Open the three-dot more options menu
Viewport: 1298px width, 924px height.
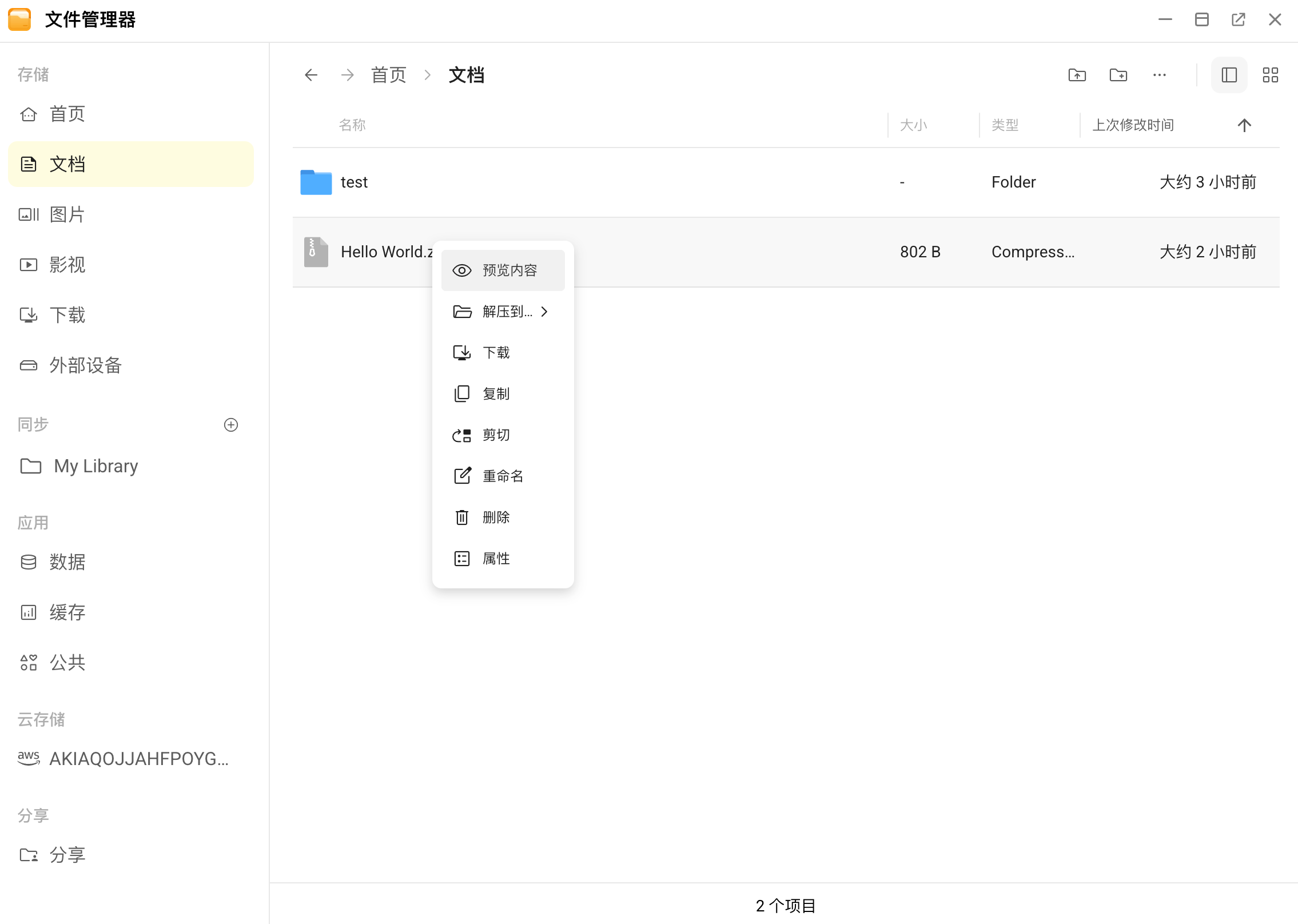[1160, 75]
